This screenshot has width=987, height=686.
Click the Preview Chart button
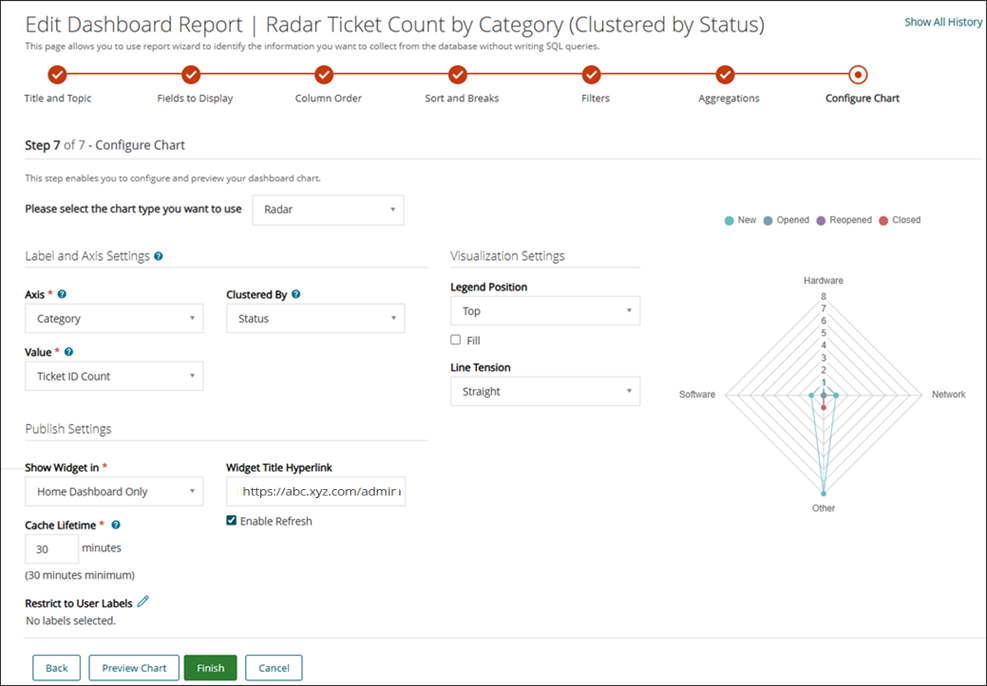pos(134,668)
